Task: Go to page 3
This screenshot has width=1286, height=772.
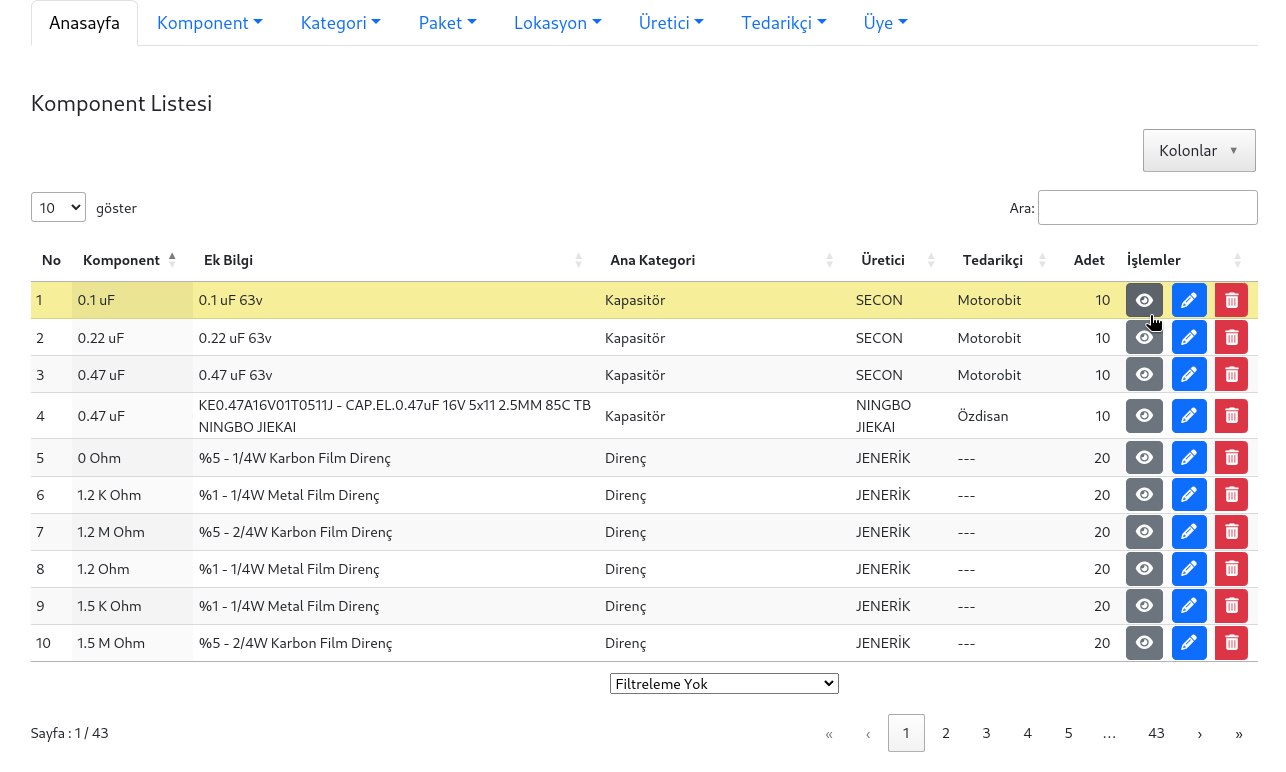Action: pyautogui.click(x=986, y=733)
